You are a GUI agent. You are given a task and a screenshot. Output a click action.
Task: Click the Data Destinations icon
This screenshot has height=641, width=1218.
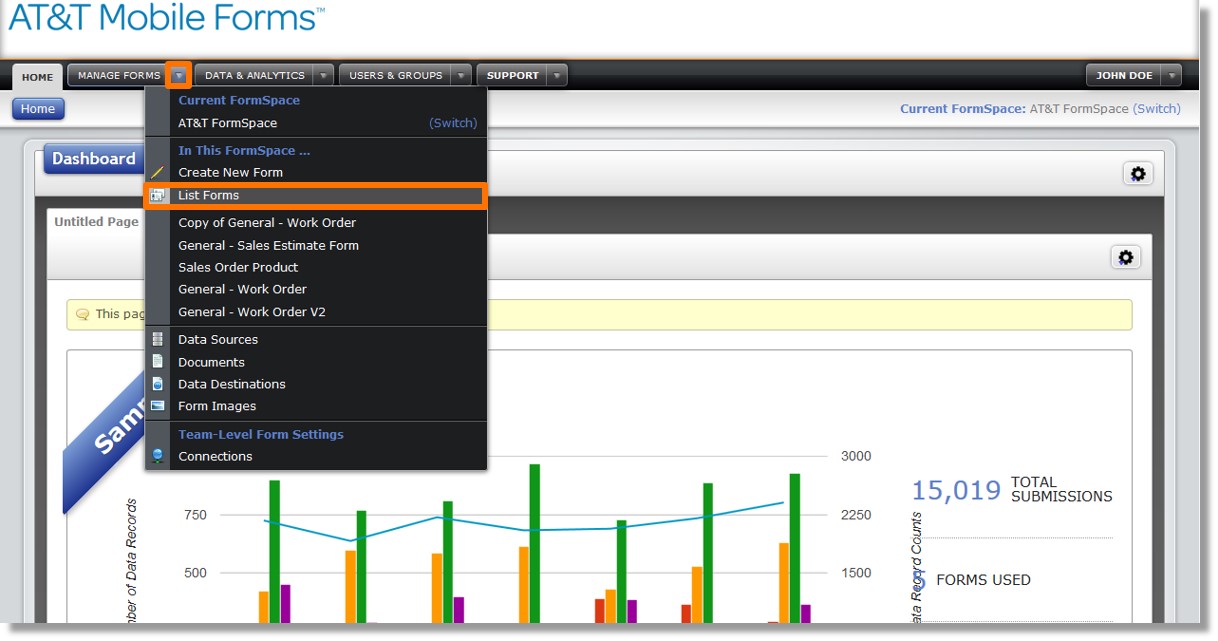[x=157, y=384]
